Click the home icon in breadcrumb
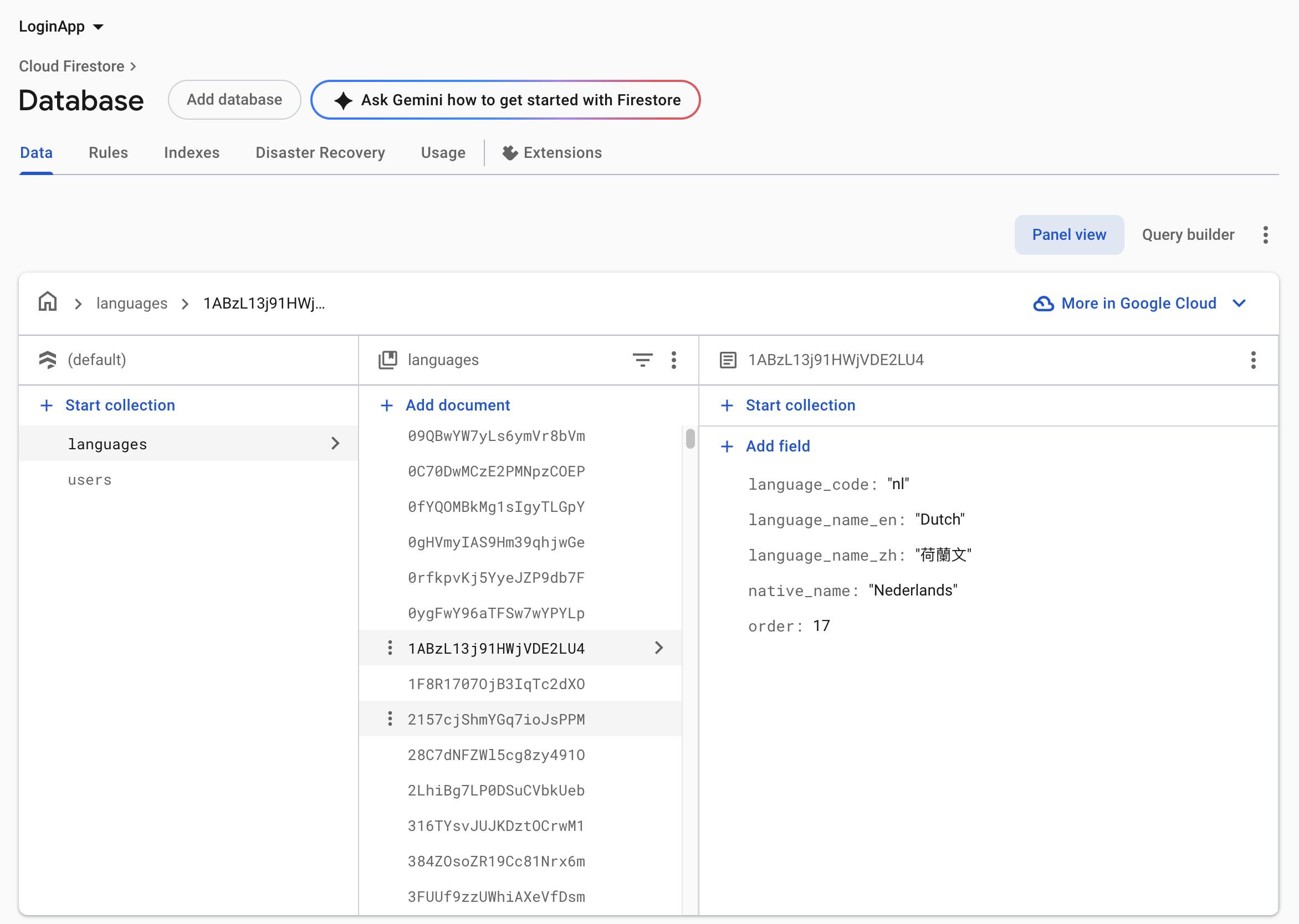The width and height of the screenshot is (1299, 924). [x=48, y=302]
